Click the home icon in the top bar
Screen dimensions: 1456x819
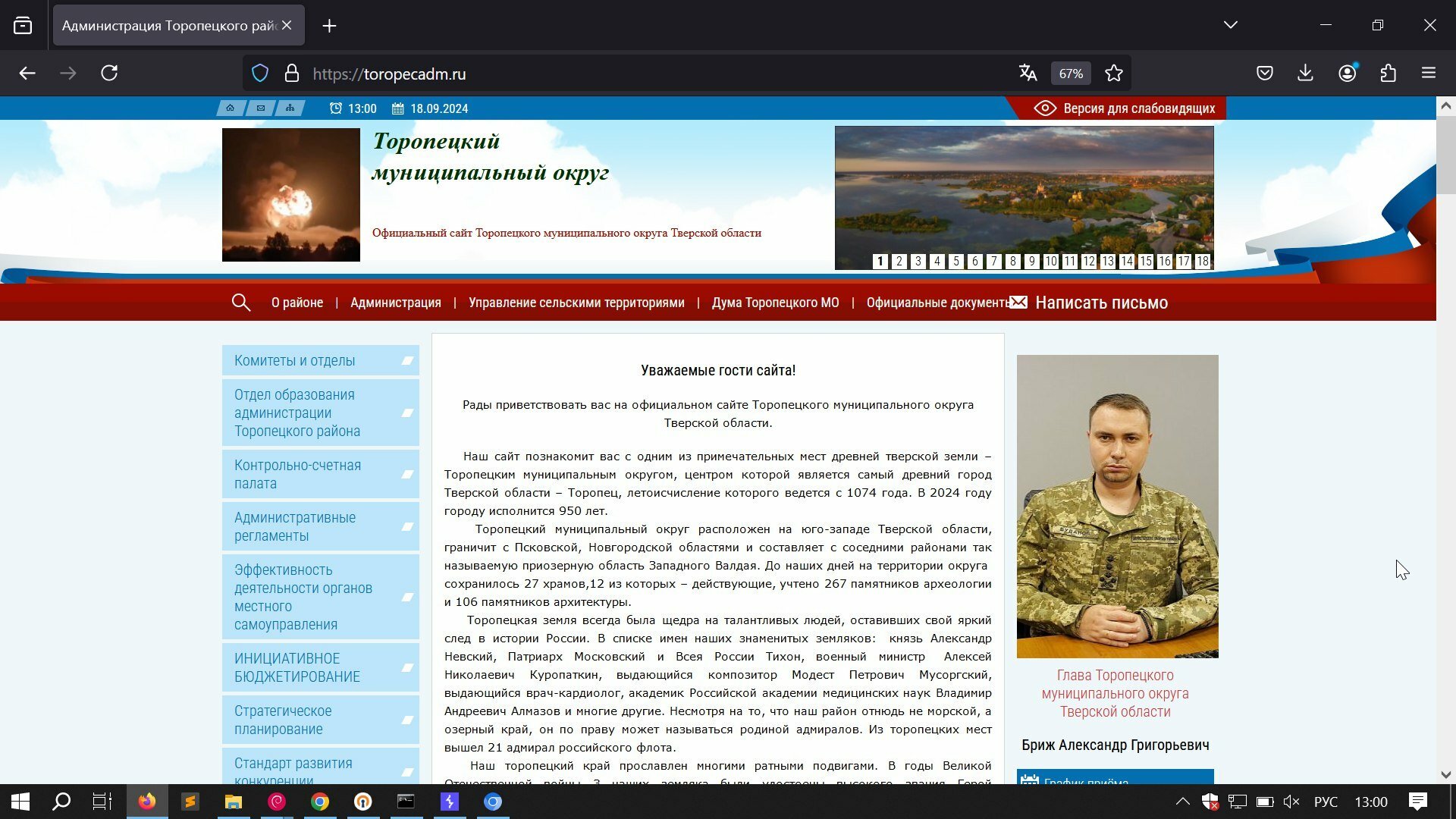click(x=231, y=108)
